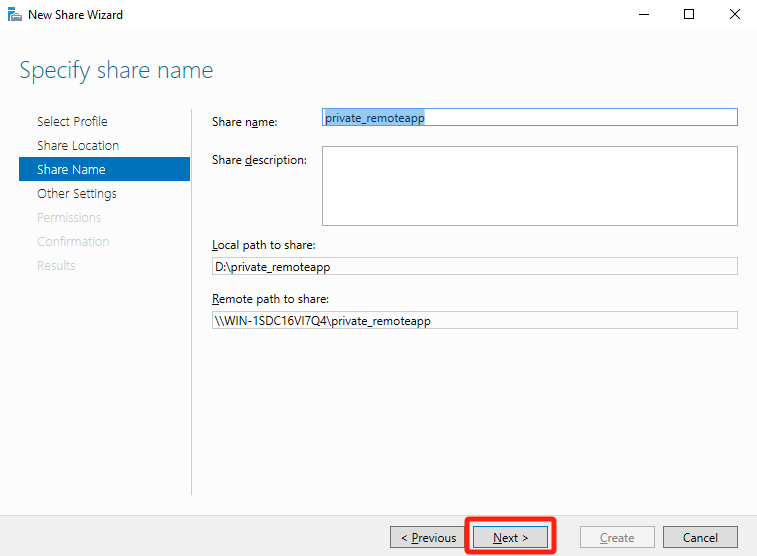Click the "Share description:" label
The image size is (757, 556).
coord(259,160)
